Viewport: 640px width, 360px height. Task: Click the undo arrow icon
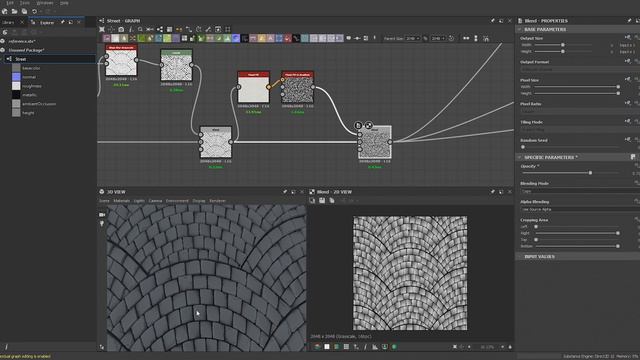pos(35,11)
